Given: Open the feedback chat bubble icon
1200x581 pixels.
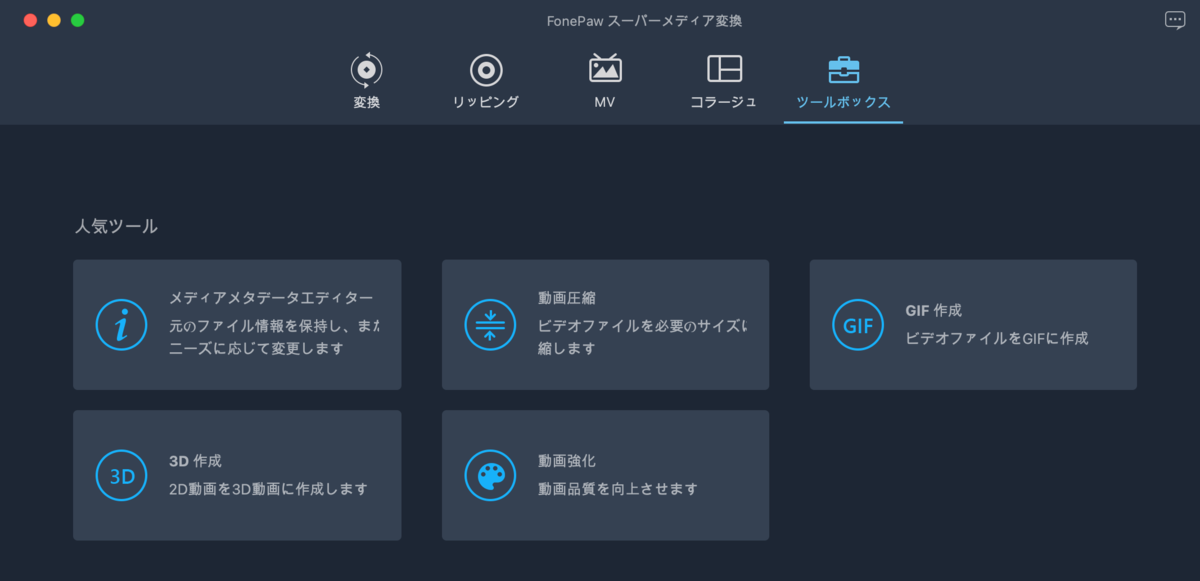Looking at the screenshot, I should [1175, 20].
